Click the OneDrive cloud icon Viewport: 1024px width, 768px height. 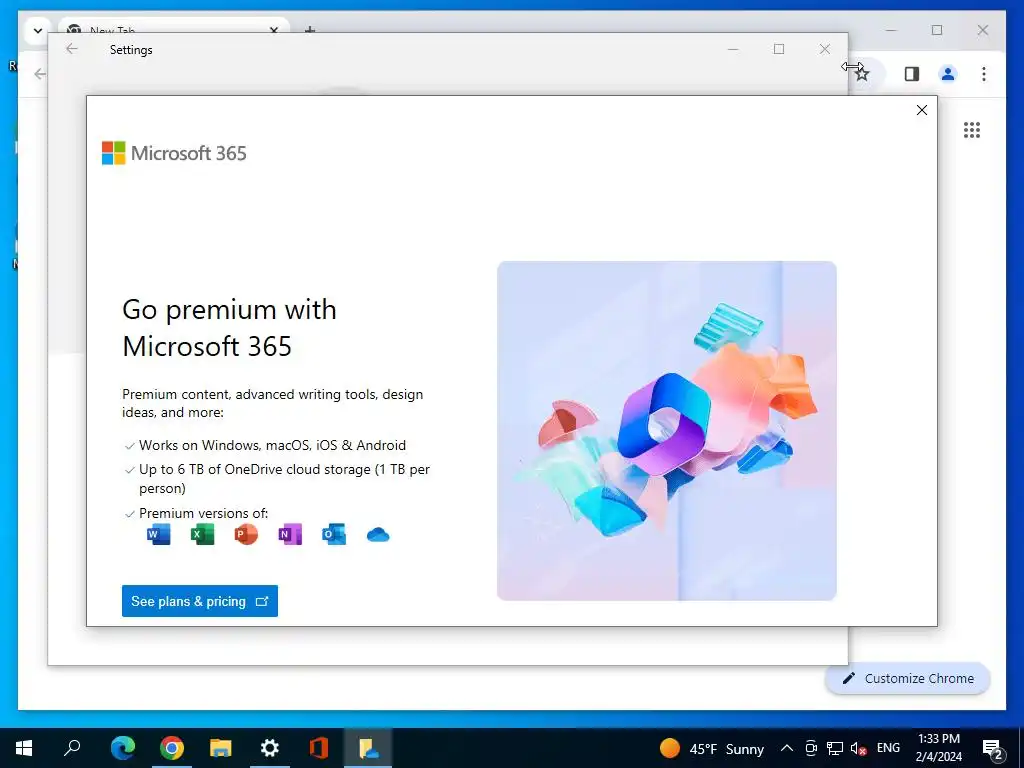tap(378, 535)
